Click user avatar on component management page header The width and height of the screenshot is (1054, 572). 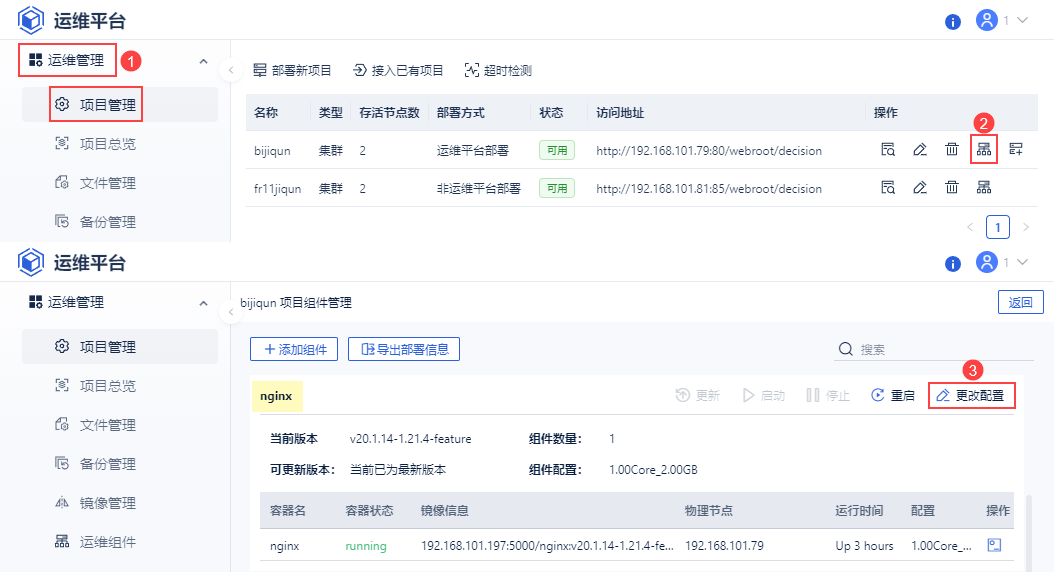(x=987, y=262)
